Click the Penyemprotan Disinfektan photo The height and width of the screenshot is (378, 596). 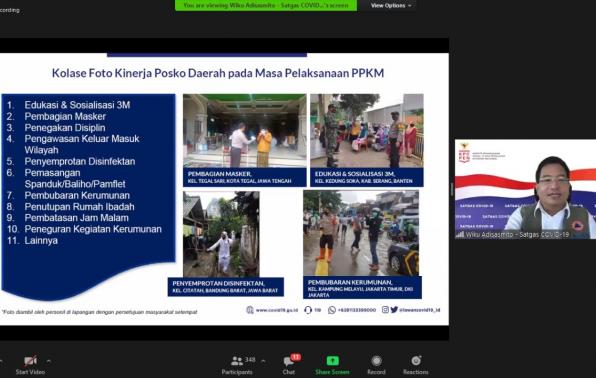click(221, 234)
